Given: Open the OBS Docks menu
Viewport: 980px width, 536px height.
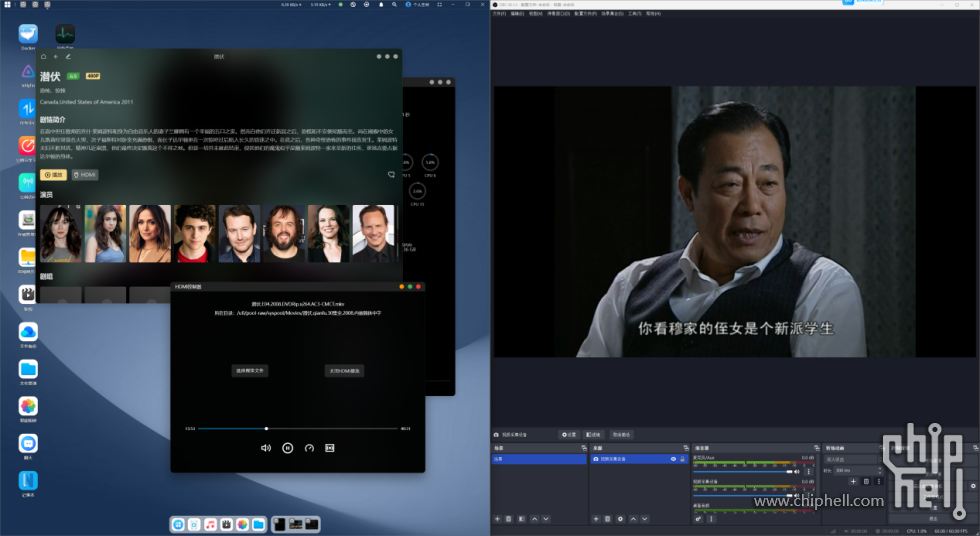Looking at the screenshot, I should pos(558,13).
